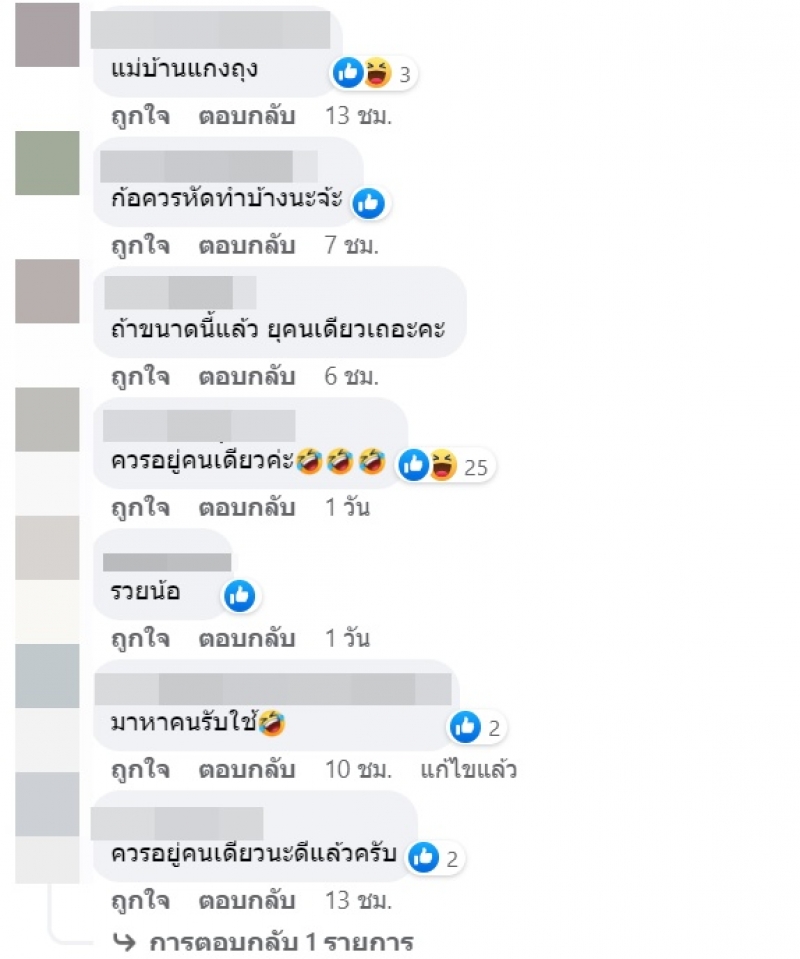Open the first commenter's profile picture
Image resolution: width=800 pixels, height=959 pixels.
[x=47, y=35]
